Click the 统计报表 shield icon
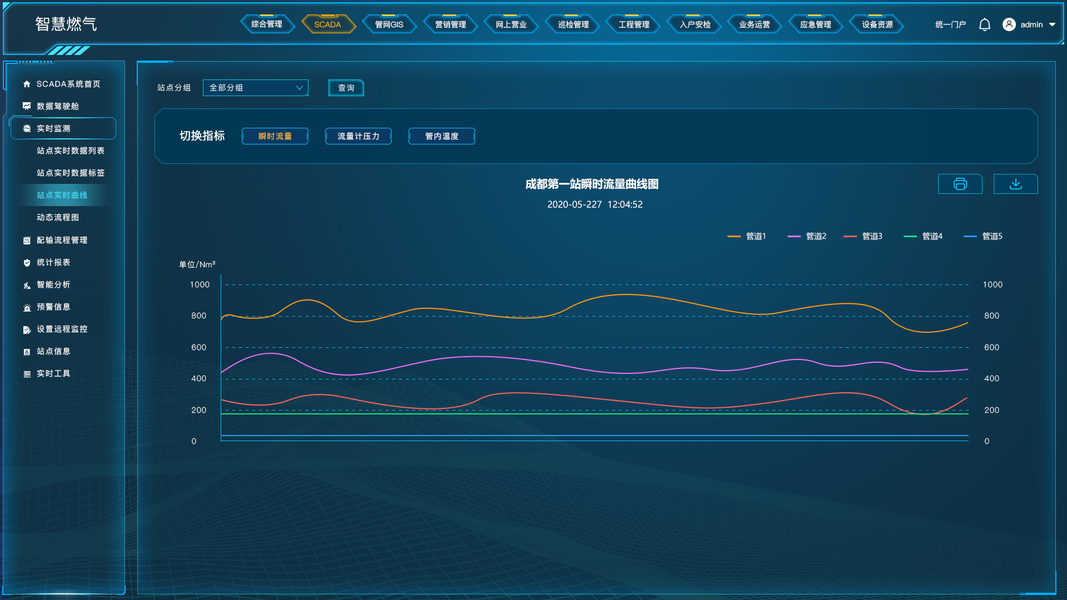Image resolution: width=1067 pixels, height=600 pixels. point(27,263)
